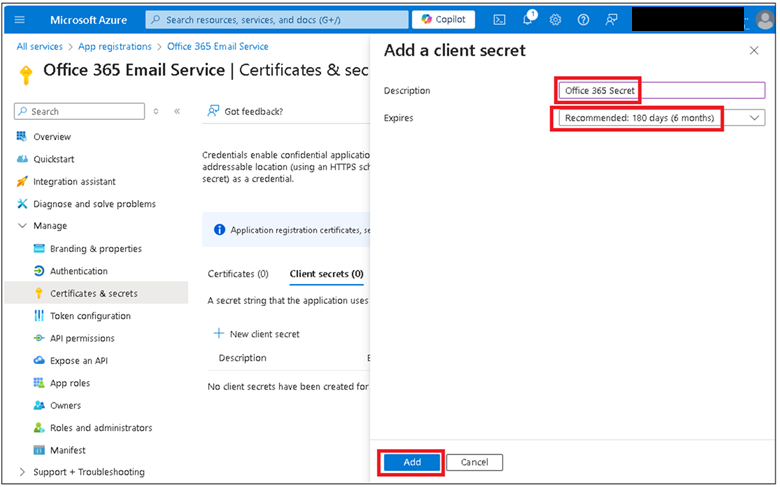Click the Microsoft Azure home title
The image size is (780, 487).
[89, 20]
